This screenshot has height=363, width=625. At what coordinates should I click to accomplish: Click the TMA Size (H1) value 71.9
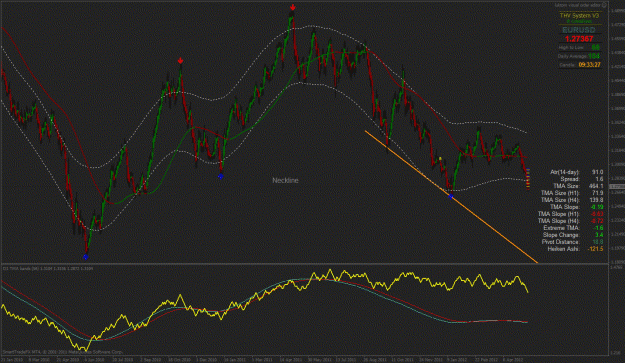click(x=598, y=193)
